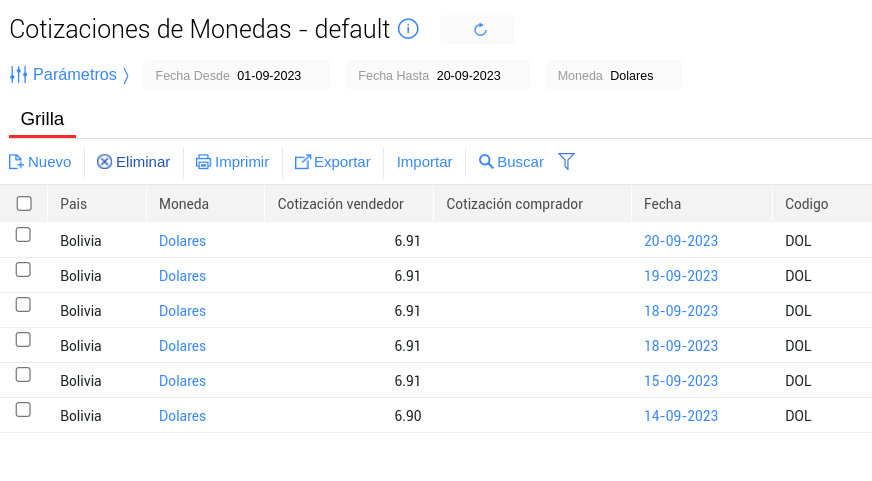Open the Moneda Dolares parameter field

click(614, 75)
